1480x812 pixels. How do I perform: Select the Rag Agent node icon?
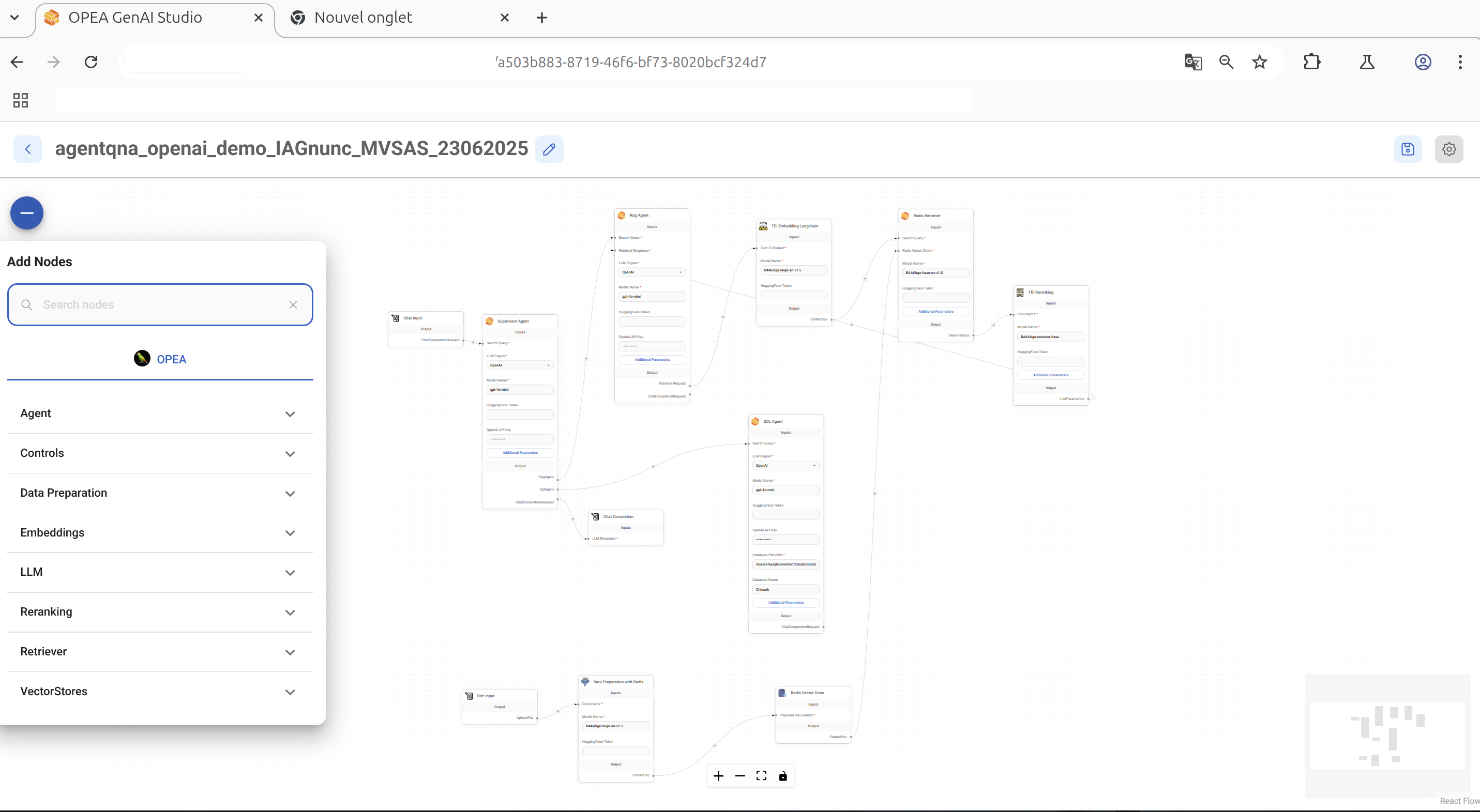pos(622,216)
